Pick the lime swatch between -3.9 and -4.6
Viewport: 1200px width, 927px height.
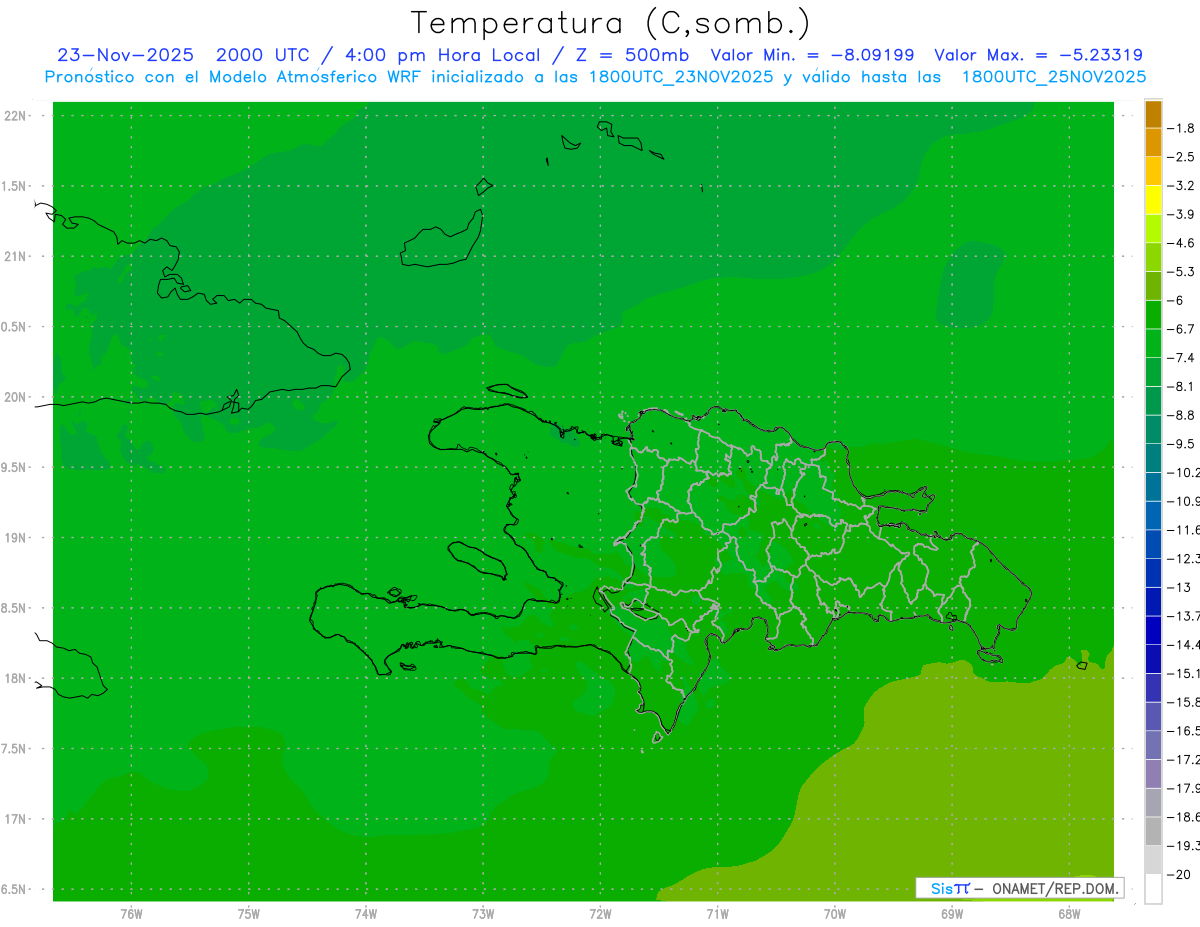point(1153,228)
